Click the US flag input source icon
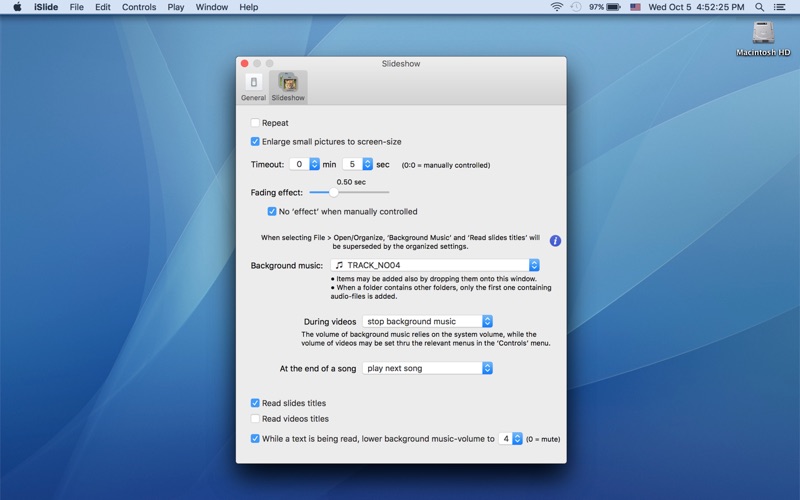 click(x=635, y=7)
